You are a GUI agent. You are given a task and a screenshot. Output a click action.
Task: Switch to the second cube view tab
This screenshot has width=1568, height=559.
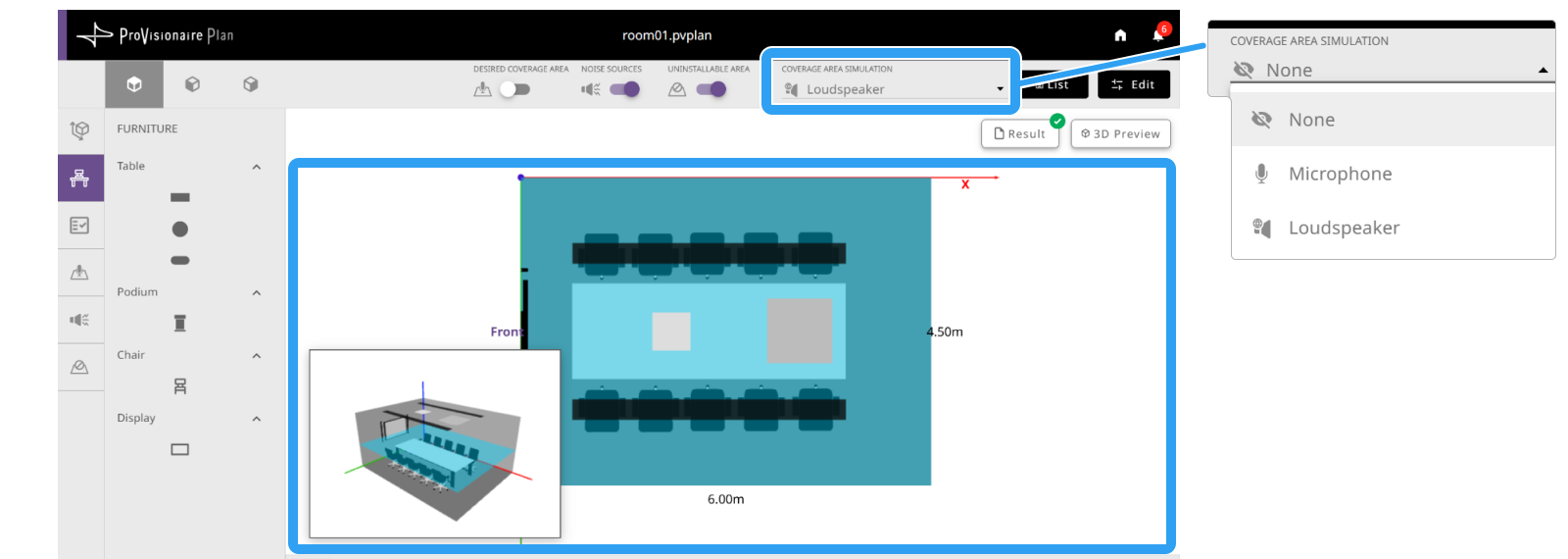click(x=192, y=84)
